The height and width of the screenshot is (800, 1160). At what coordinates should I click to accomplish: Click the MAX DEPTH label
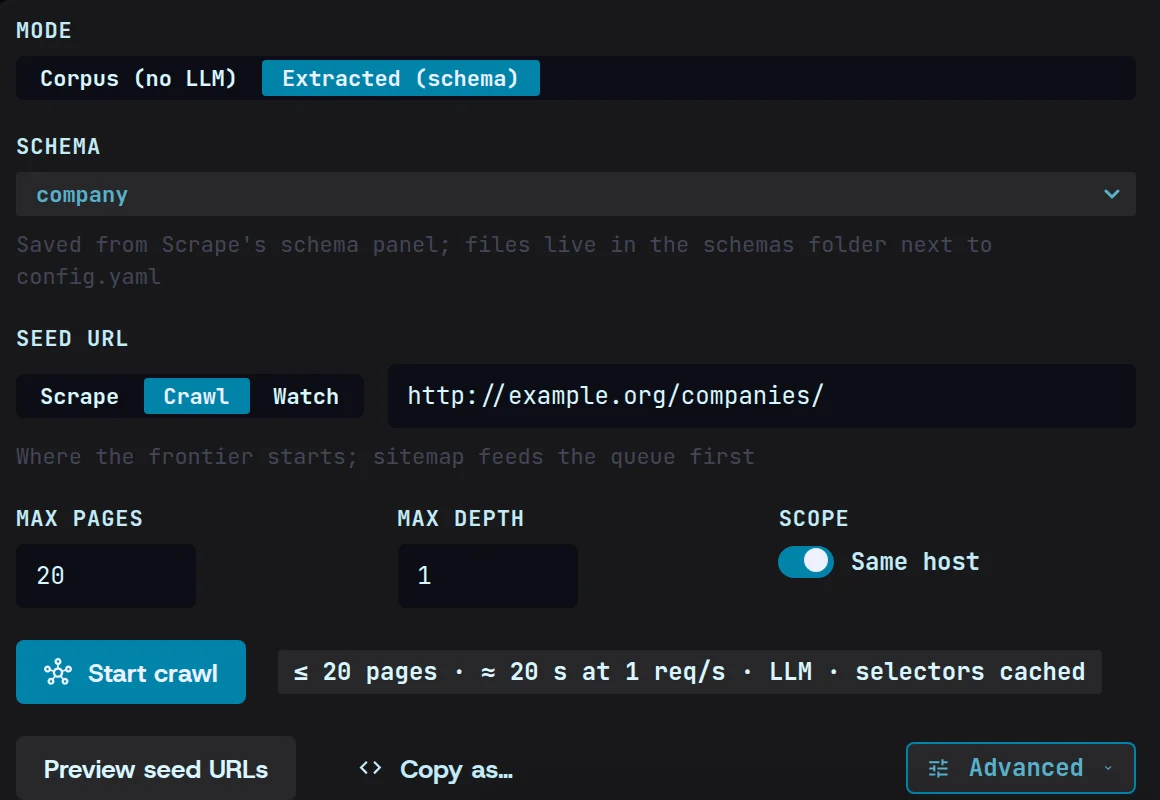click(461, 518)
